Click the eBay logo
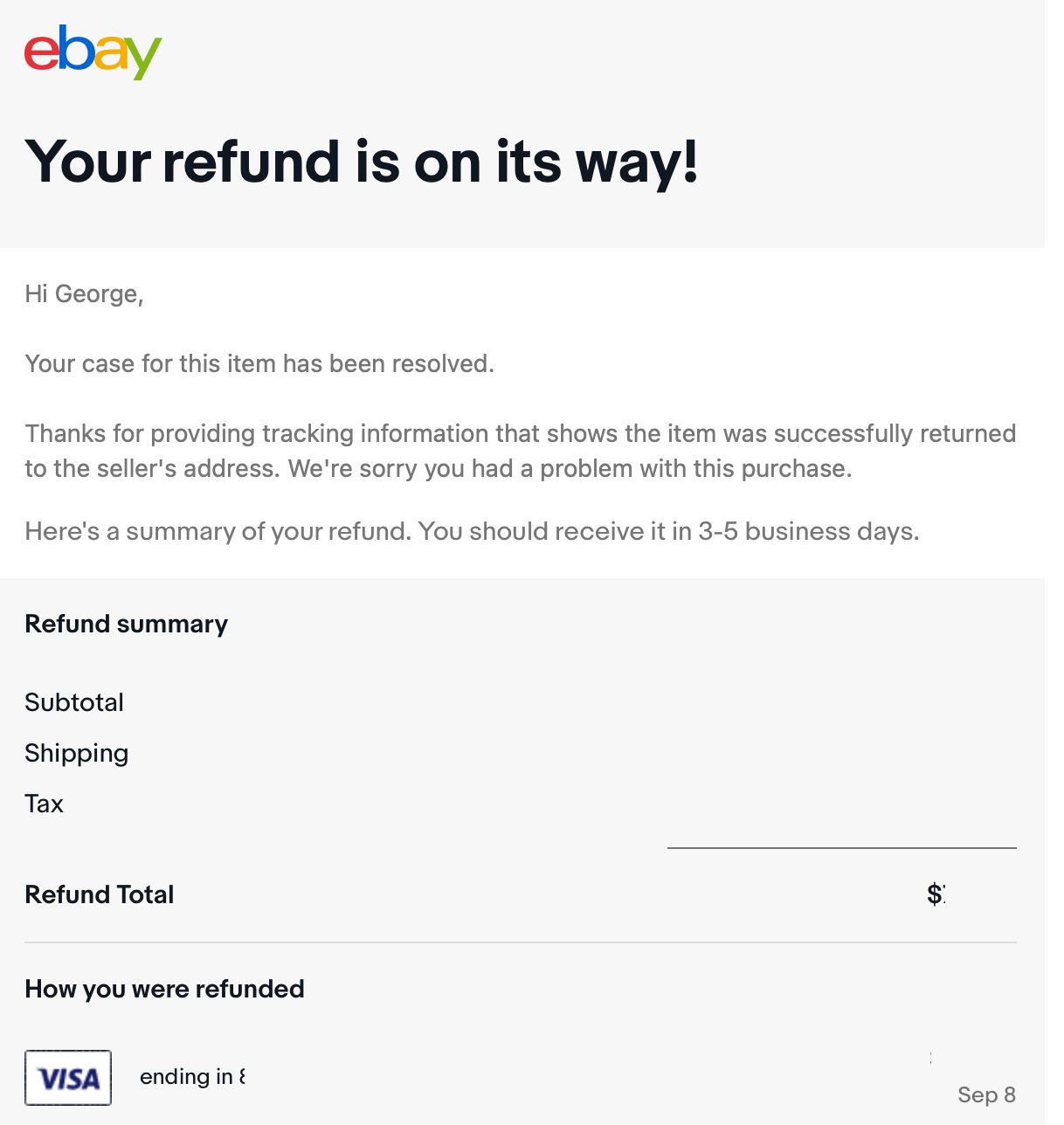The image size is (1064, 1125). [93, 52]
